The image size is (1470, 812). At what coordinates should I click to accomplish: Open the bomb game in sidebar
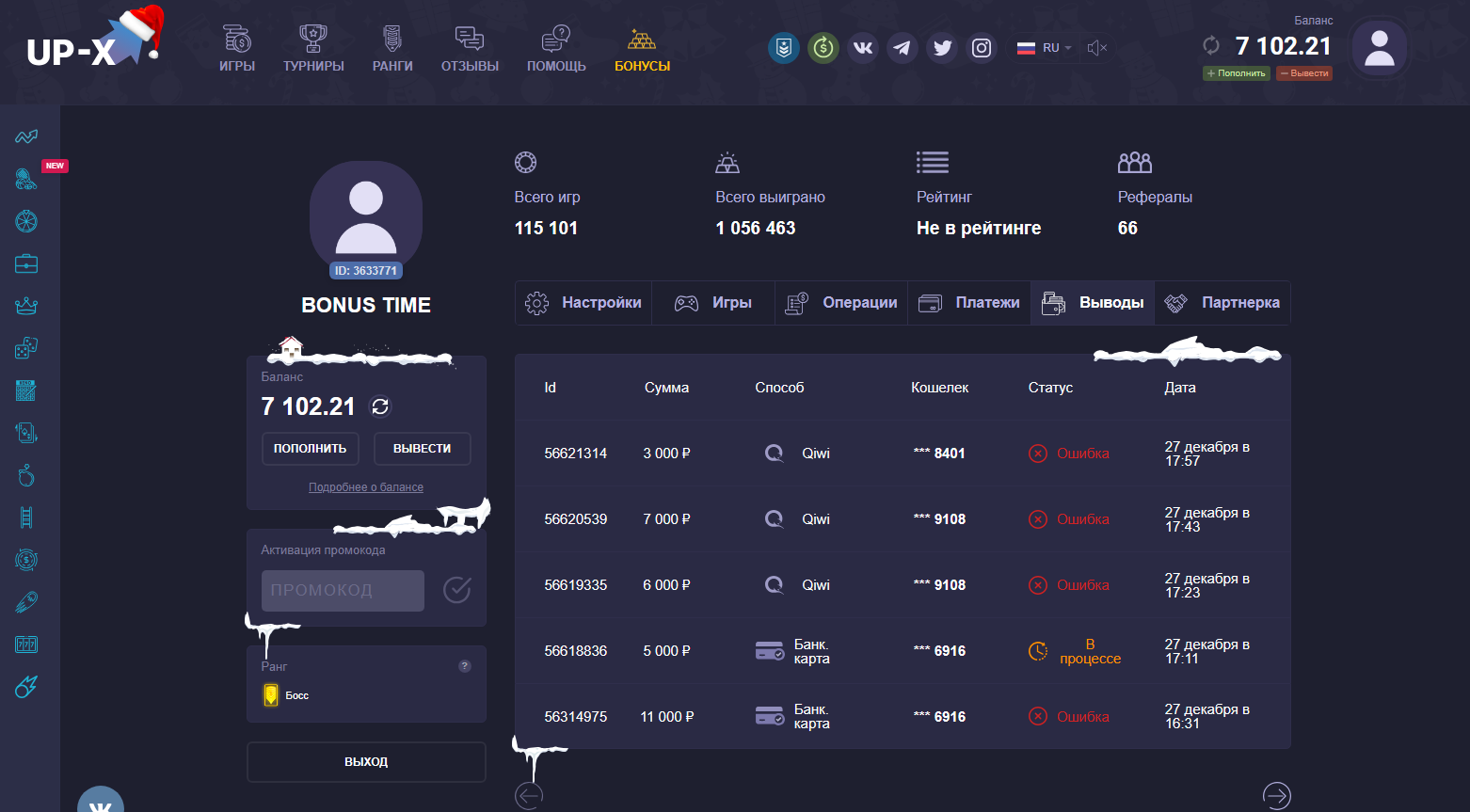point(26,475)
